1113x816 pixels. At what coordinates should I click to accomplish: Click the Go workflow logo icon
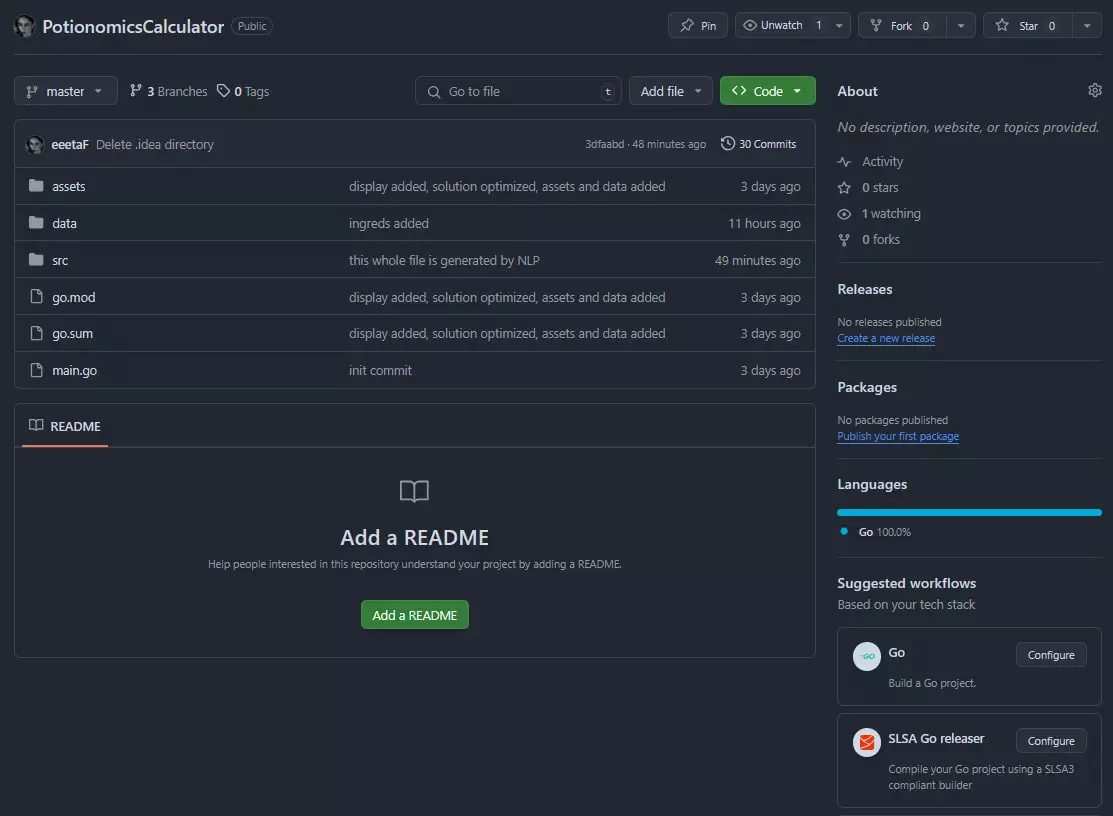coord(866,656)
